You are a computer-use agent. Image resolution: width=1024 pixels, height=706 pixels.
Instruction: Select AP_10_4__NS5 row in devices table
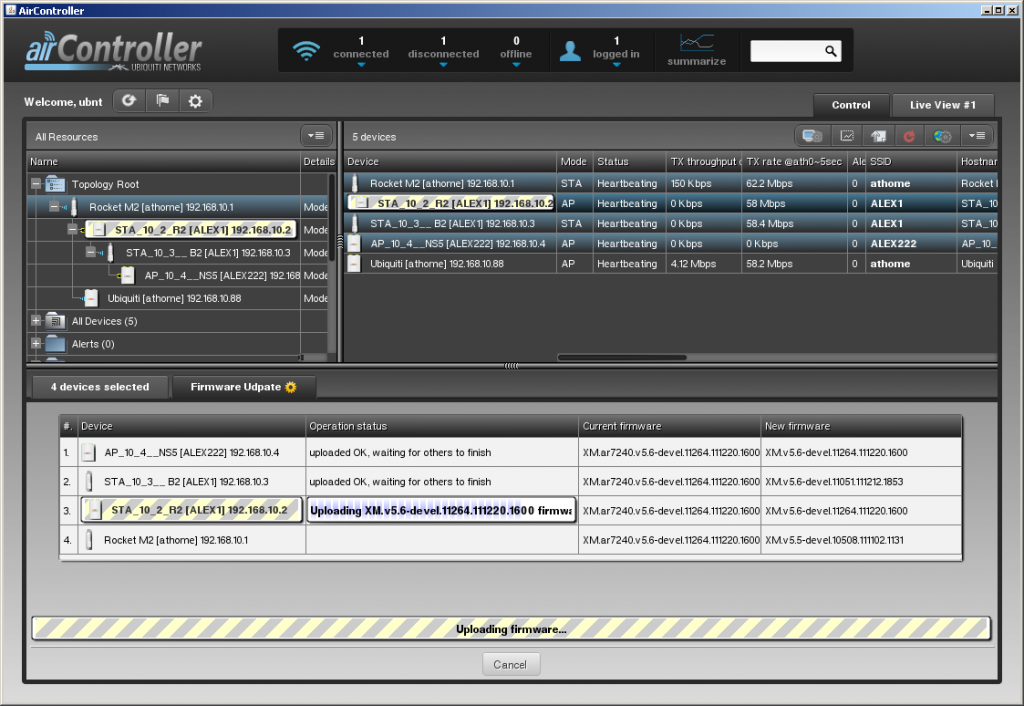[x=671, y=244]
